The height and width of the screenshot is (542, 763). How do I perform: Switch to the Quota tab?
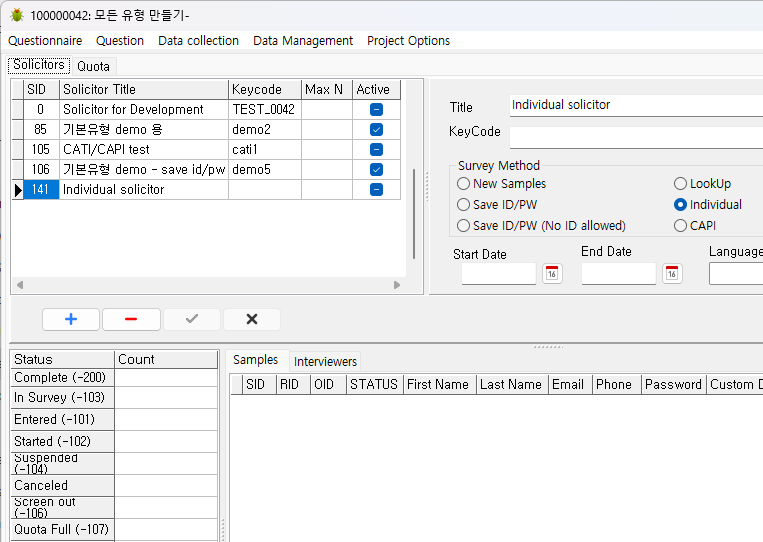(93, 66)
